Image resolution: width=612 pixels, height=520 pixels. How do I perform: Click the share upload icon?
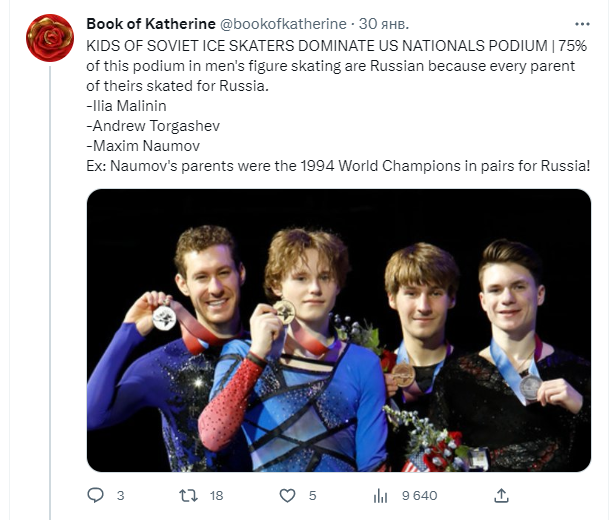tap(502, 495)
